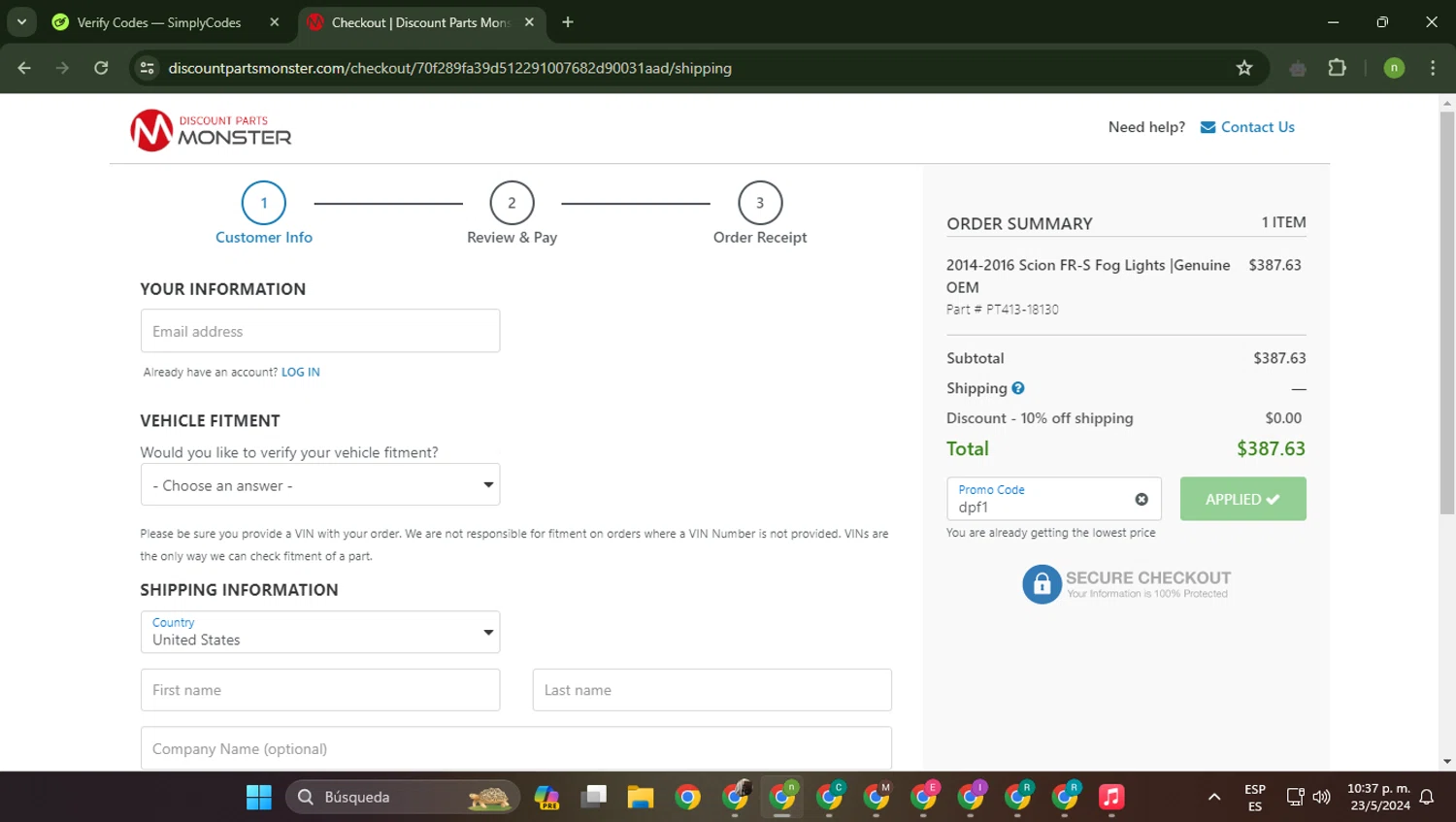The image size is (1456, 822).
Task: Show hidden system tray icons
Action: pos(1213,797)
